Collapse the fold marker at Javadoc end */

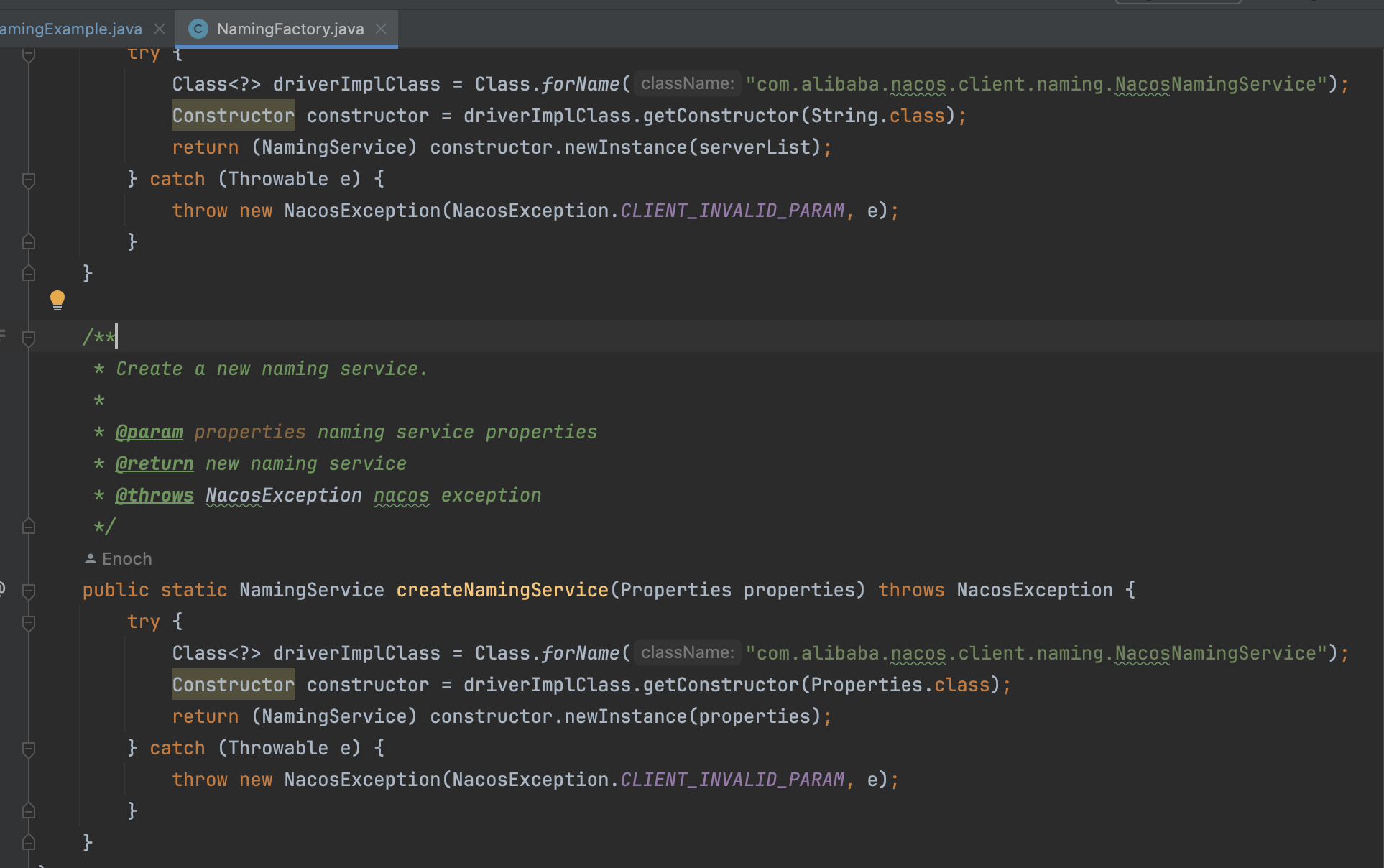29,527
